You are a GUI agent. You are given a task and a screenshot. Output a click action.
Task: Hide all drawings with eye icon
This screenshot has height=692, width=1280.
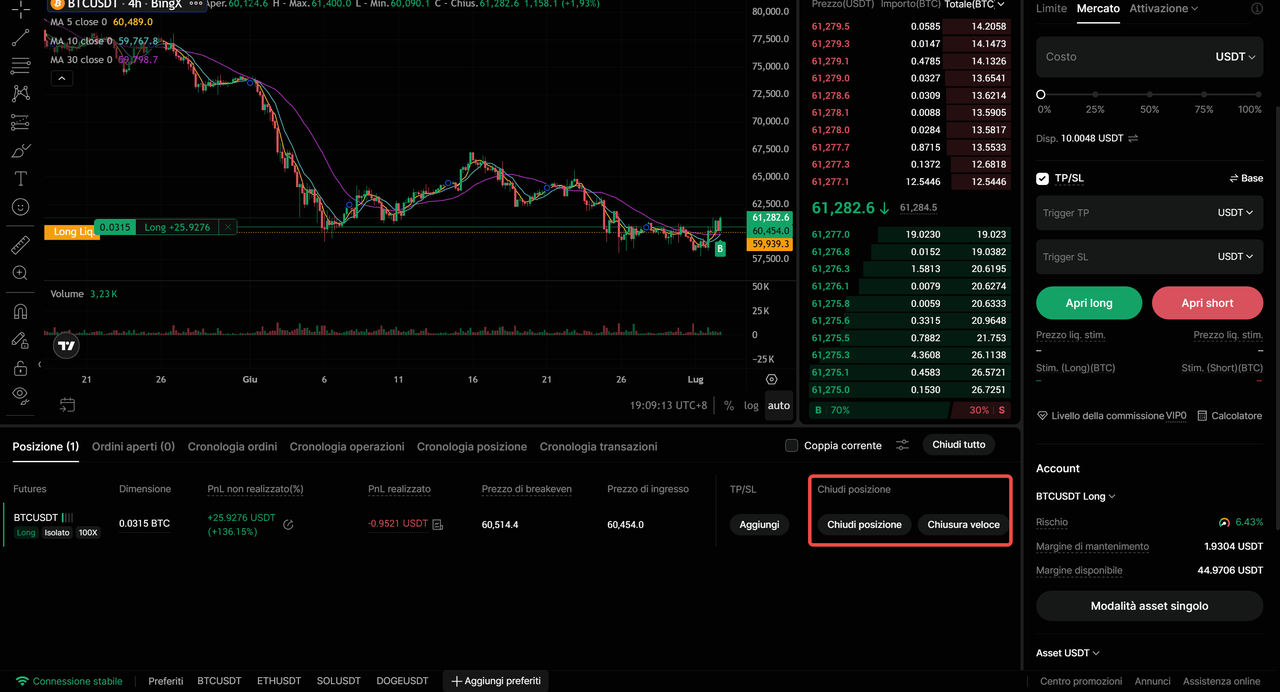(x=20, y=396)
